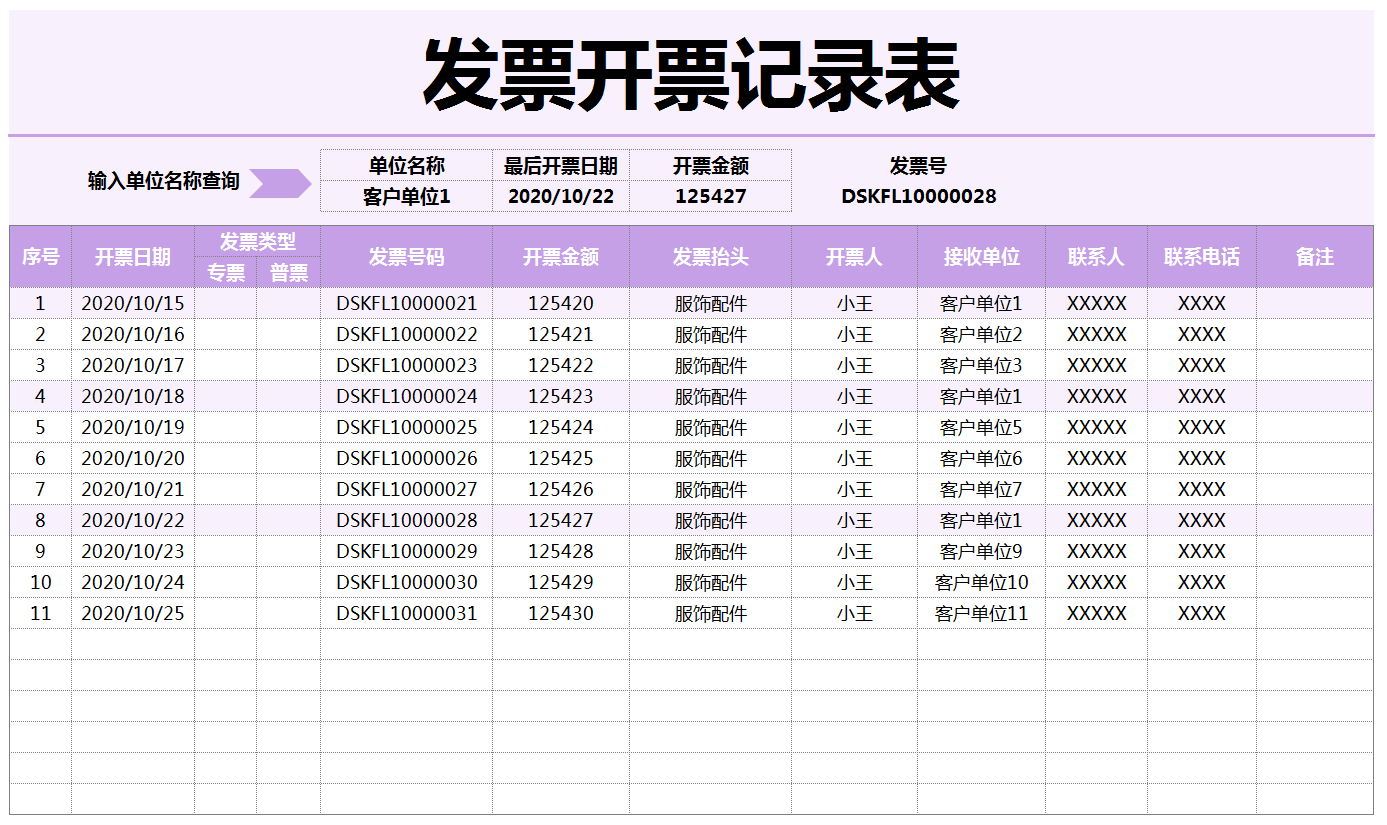
Task: Select amount cell 125420
Action: (x=561, y=303)
